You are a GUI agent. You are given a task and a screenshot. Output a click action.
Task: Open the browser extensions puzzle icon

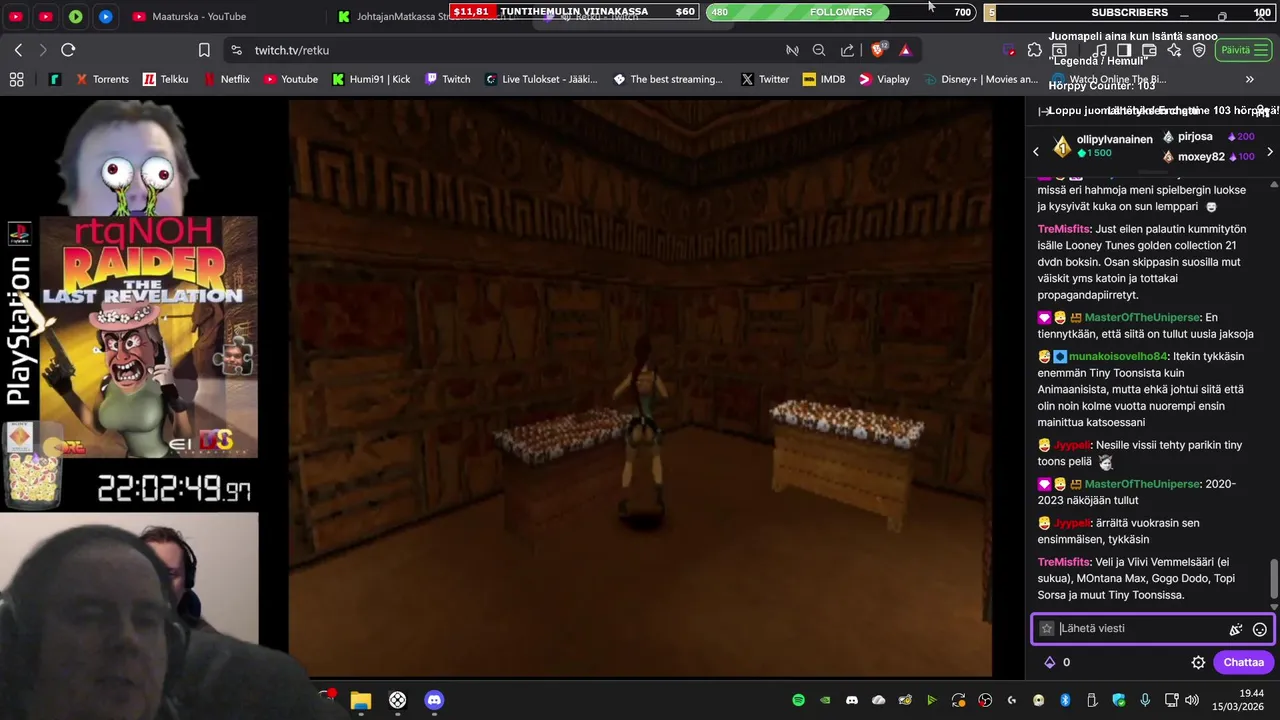point(1034,50)
